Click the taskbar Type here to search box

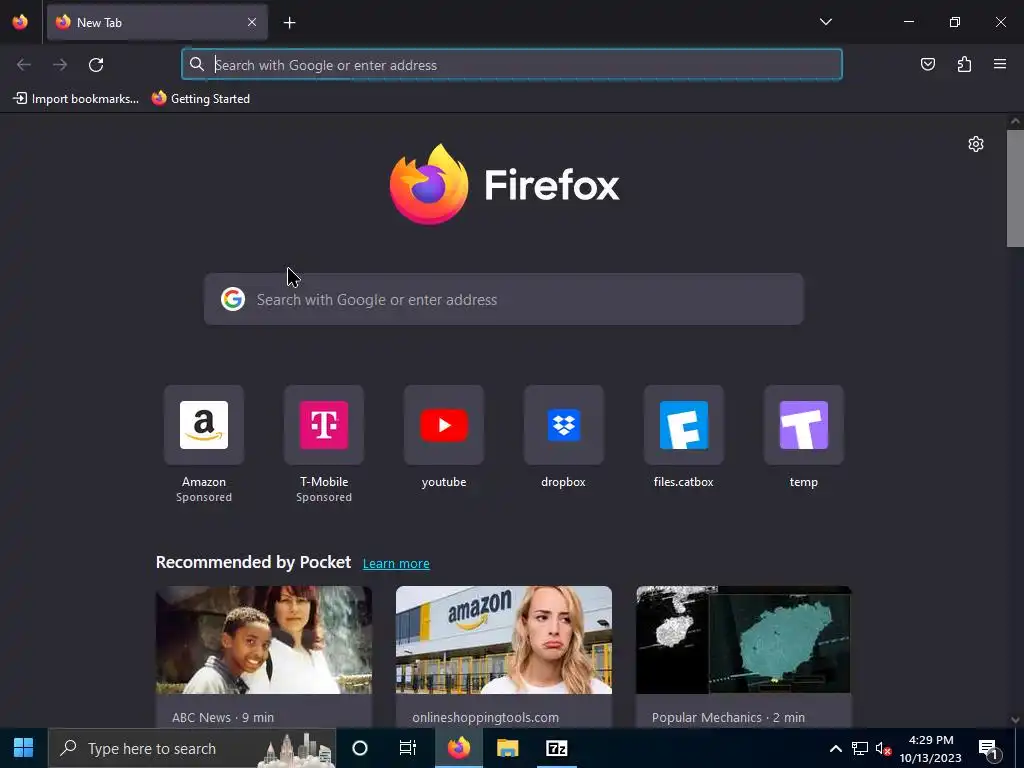coord(192,748)
